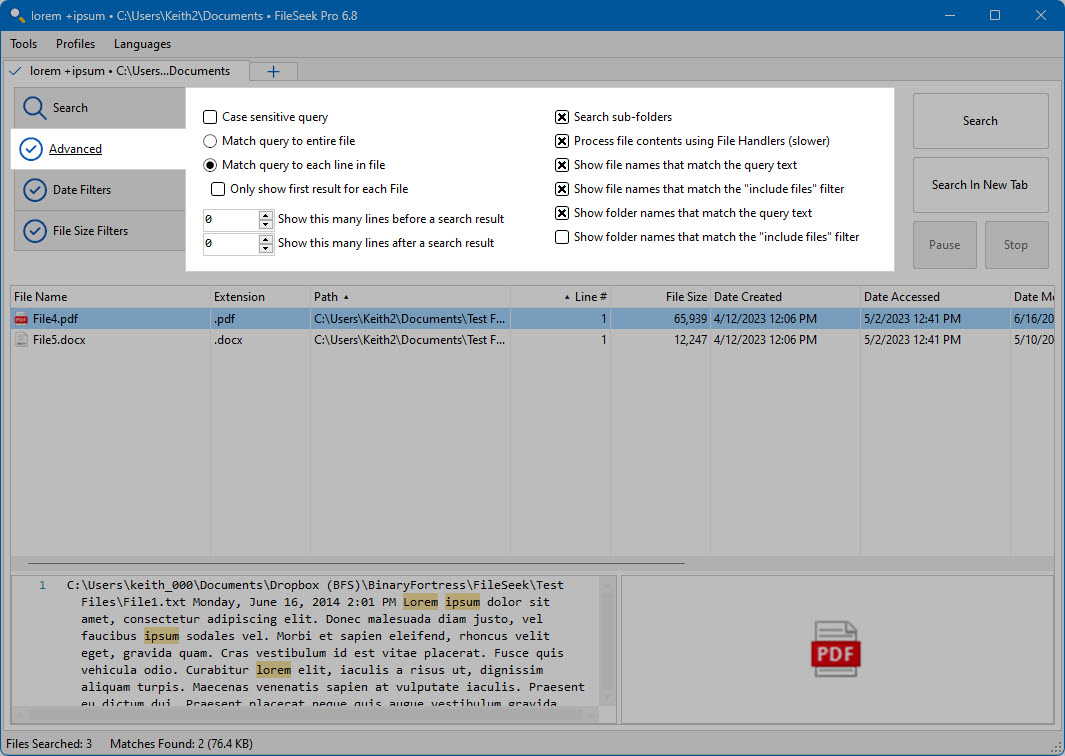The image size is (1065, 756).
Task: Open the Tools menu
Action: click(24, 43)
